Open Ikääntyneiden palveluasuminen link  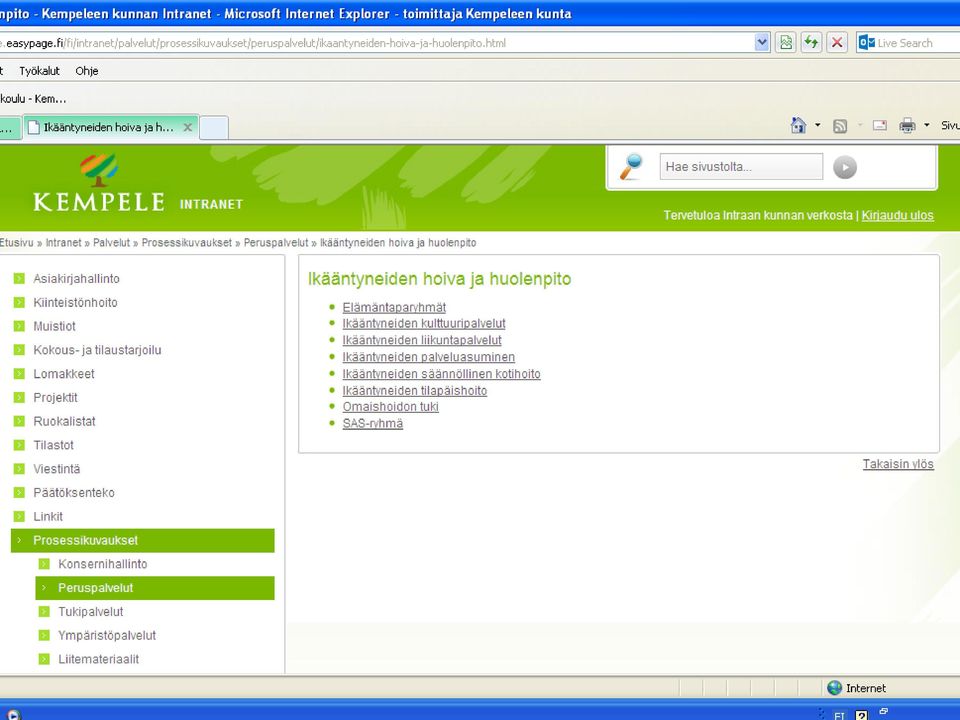pyautogui.click(x=429, y=357)
